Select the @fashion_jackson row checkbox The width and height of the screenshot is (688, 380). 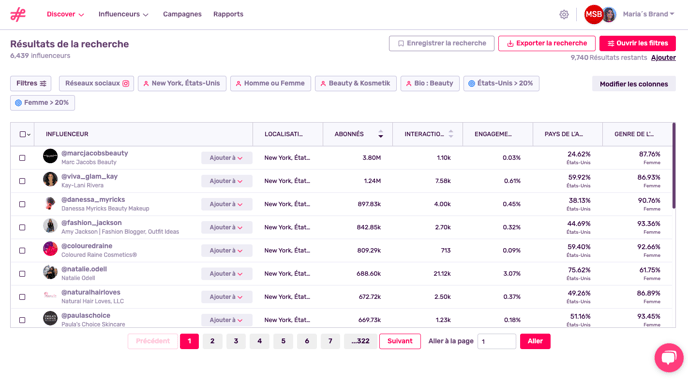pyautogui.click(x=22, y=228)
